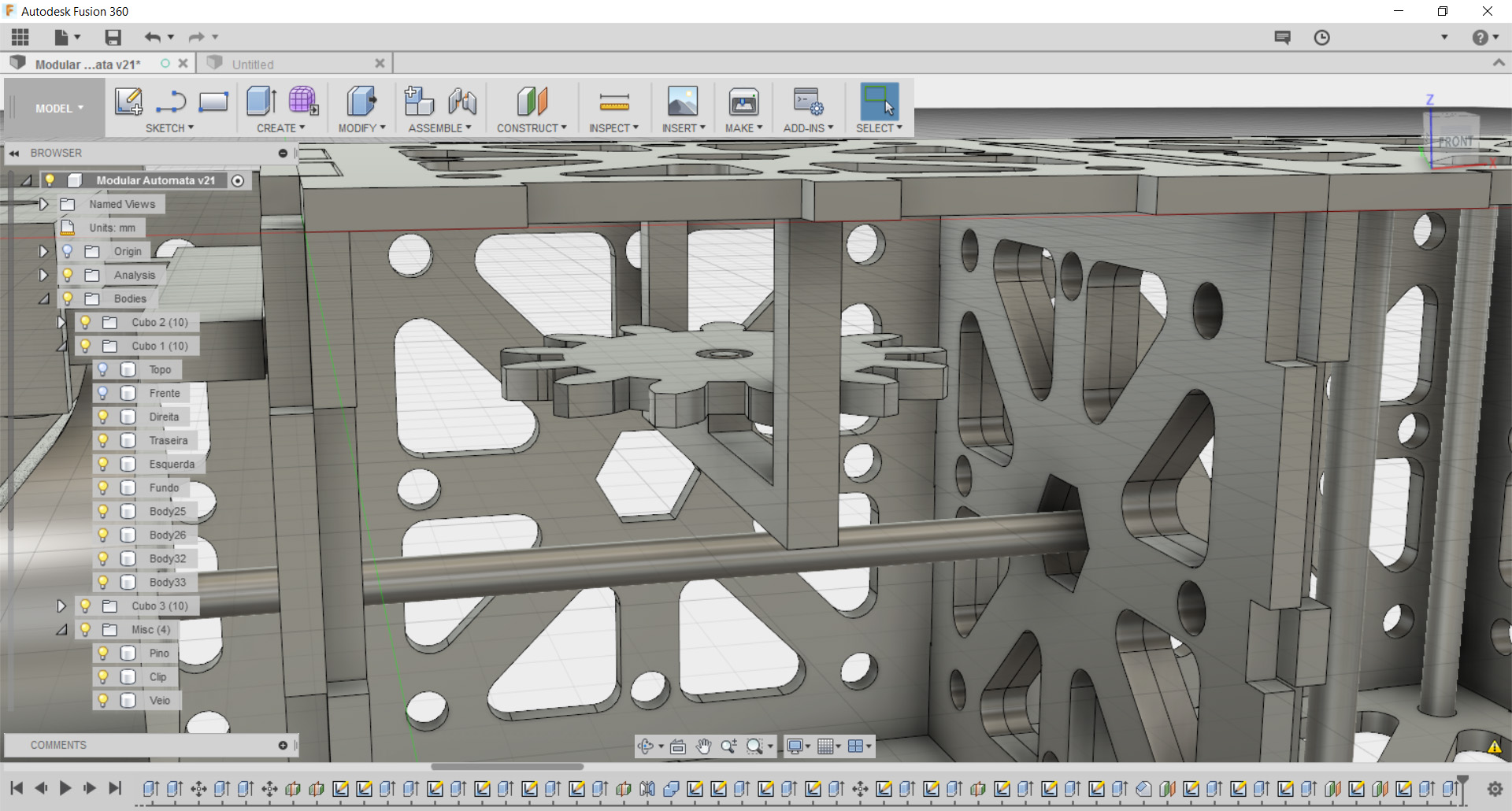Click the Create Form icon
This screenshot has height=811, width=1512.
[x=303, y=102]
